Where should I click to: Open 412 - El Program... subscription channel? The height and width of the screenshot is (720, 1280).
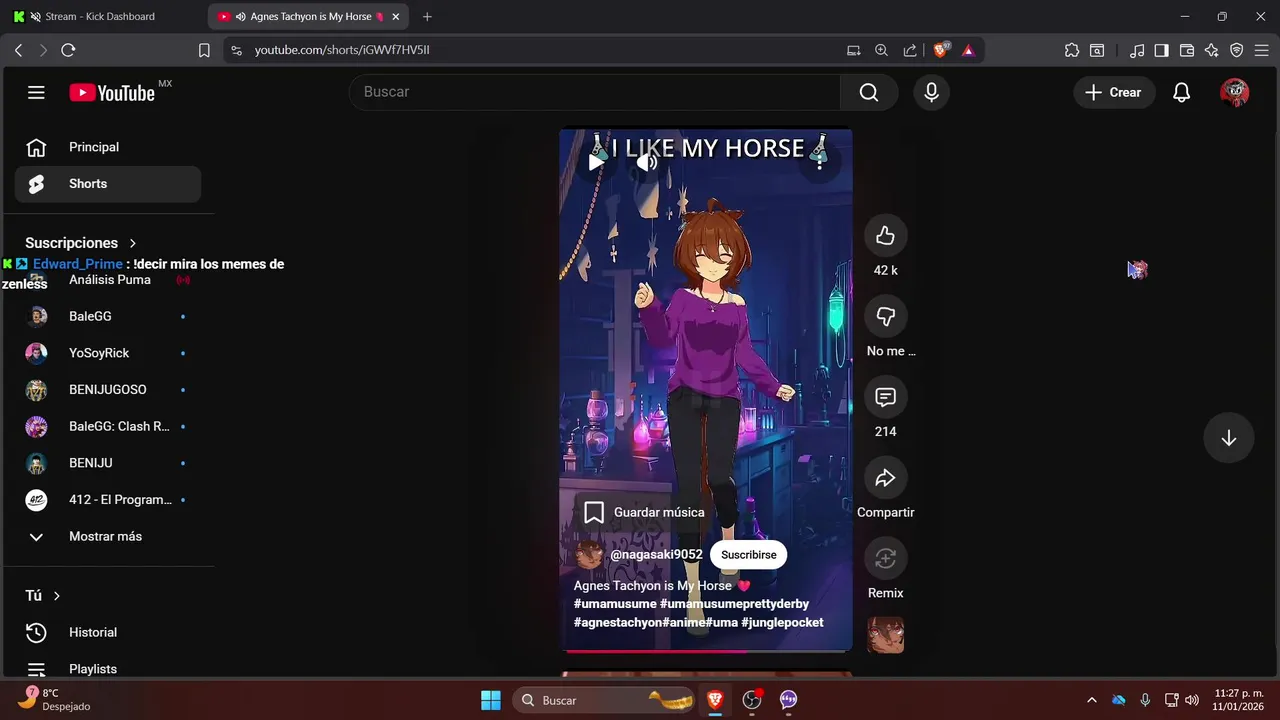pos(108,500)
